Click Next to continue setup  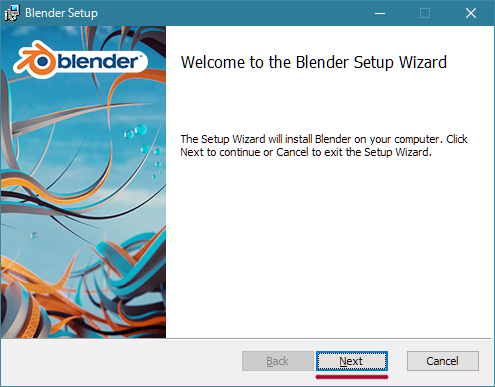click(x=352, y=361)
